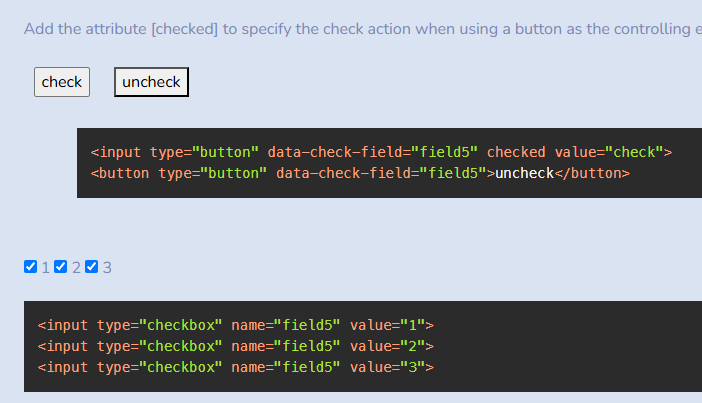Click the checkbox code line with value="1"

[235, 325]
